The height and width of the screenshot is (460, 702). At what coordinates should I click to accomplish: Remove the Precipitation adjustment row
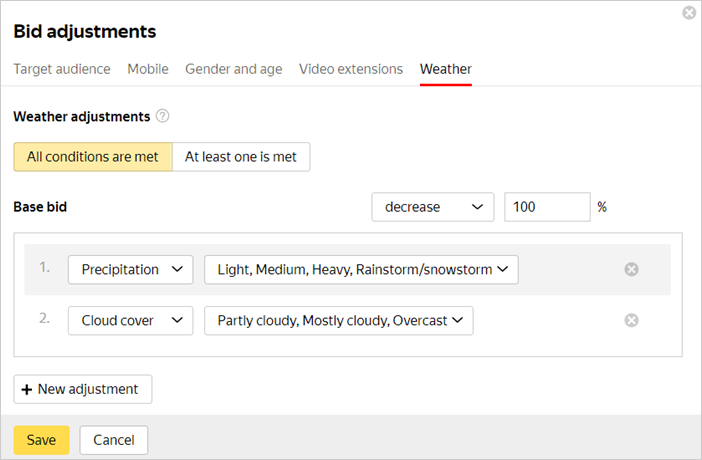coord(631,269)
